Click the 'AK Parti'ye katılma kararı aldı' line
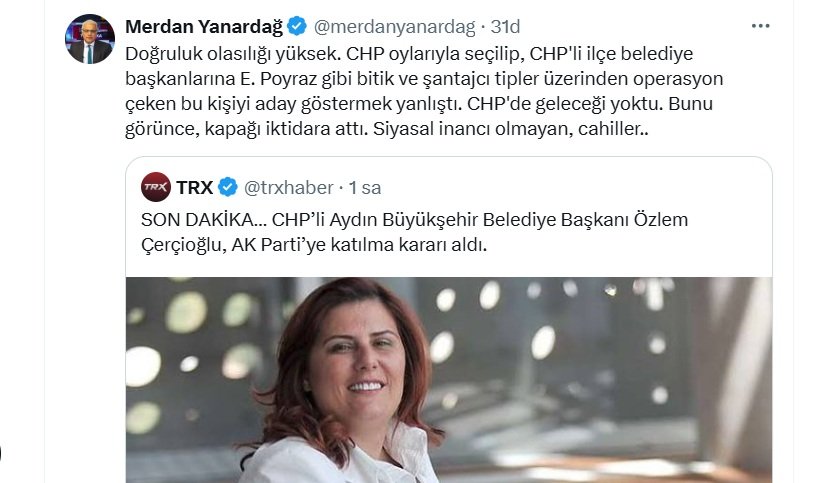 359,245
